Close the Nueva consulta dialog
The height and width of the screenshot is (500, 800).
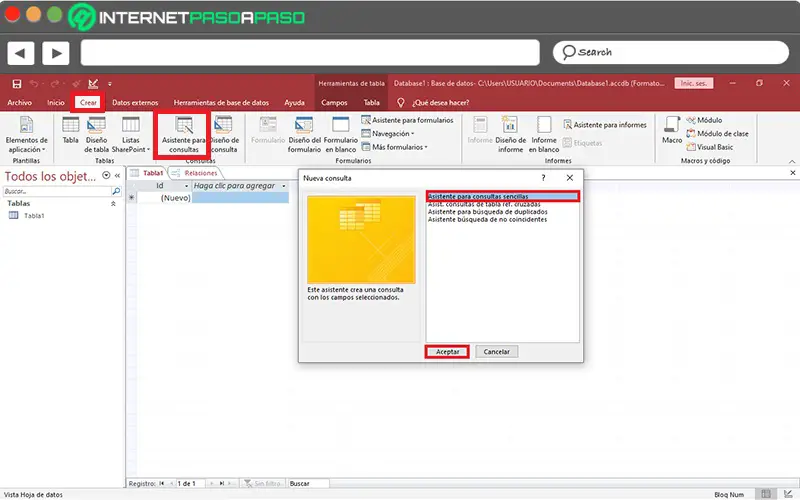point(569,178)
